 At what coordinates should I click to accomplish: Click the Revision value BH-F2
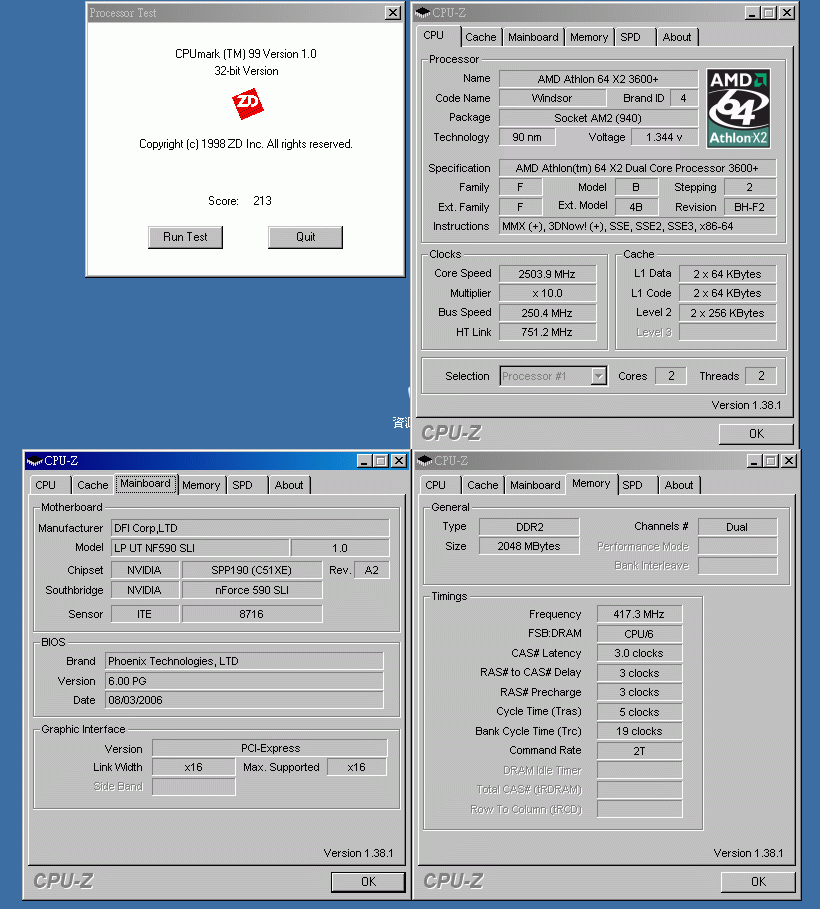point(749,207)
